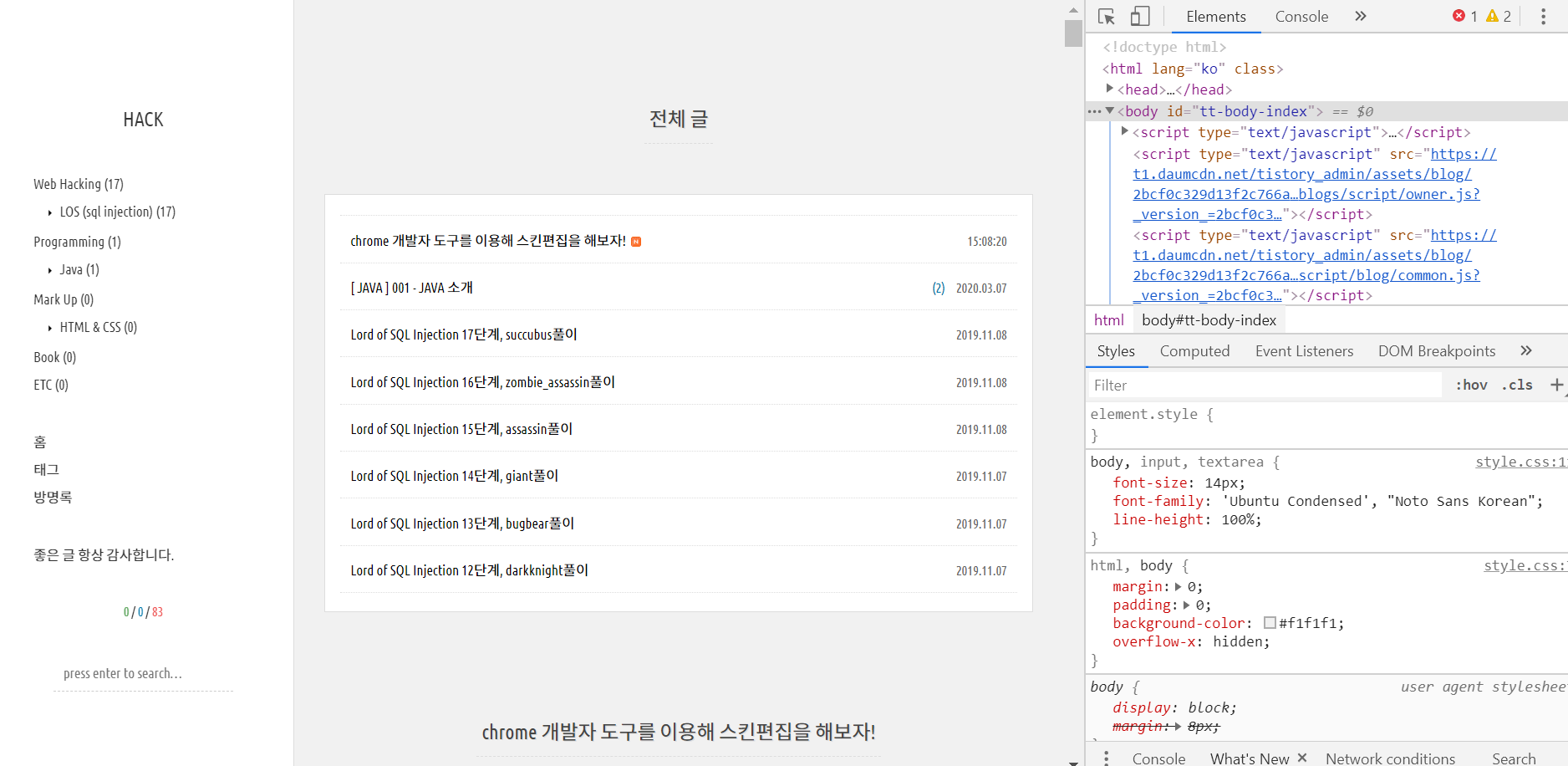Click the new-post orange N badge
Screen dimensions: 1568x766
636,242
